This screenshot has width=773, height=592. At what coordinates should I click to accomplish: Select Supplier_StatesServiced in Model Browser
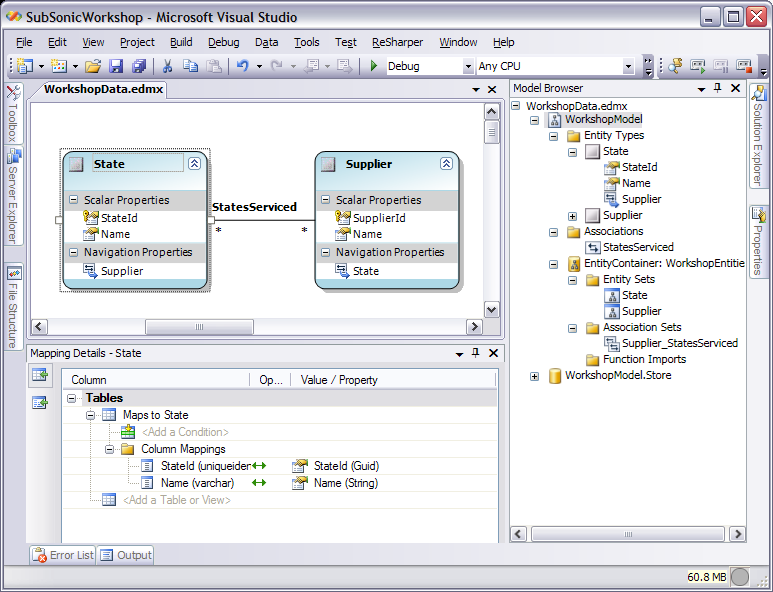679,343
